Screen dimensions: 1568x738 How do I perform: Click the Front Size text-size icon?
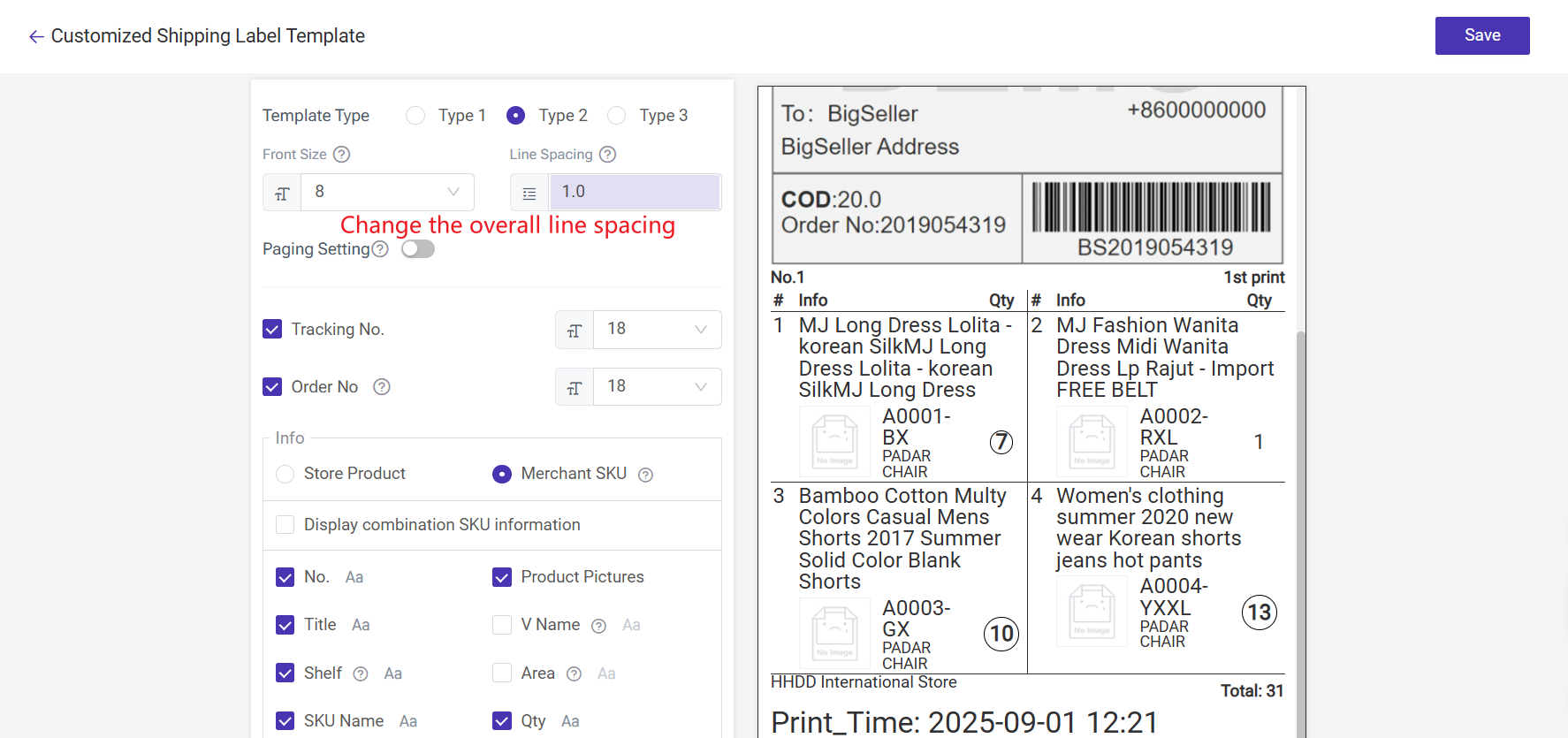click(282, 193)
